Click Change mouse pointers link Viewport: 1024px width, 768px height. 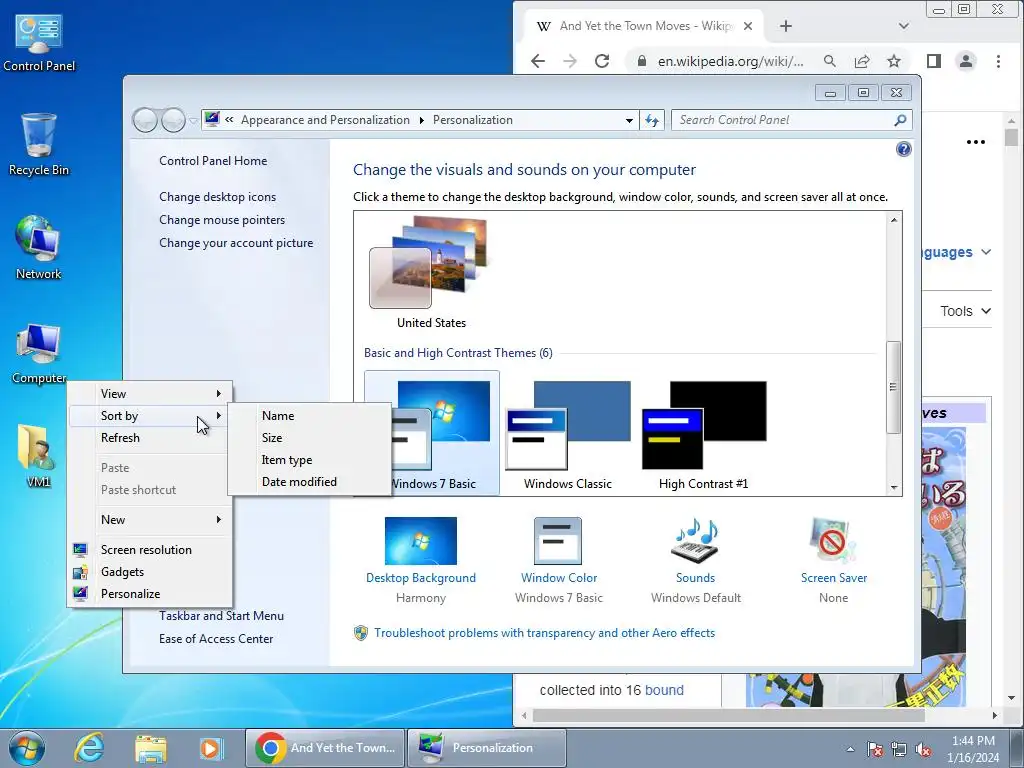point(222,220)
